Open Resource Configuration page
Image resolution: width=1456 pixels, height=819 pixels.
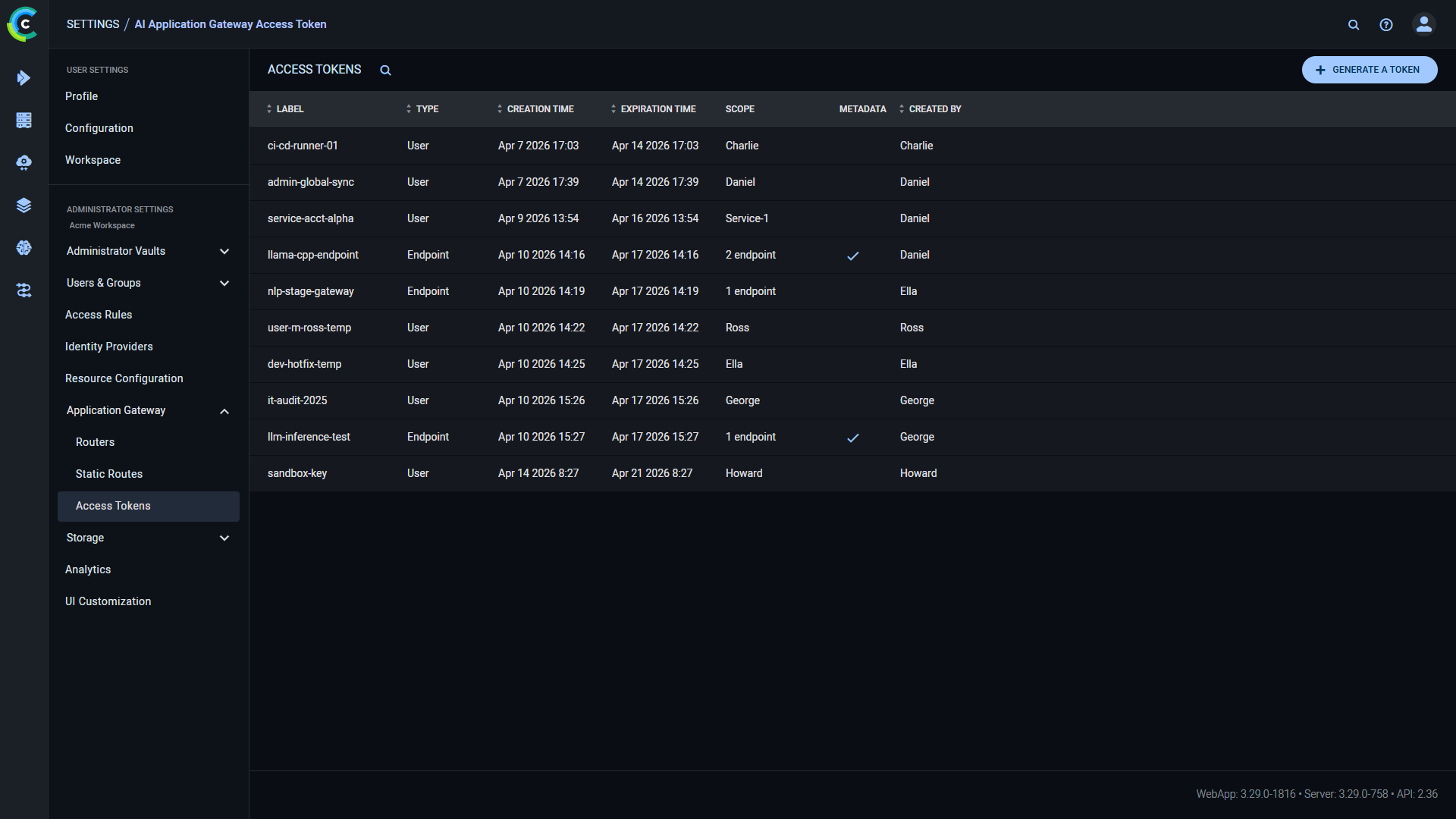124,378
